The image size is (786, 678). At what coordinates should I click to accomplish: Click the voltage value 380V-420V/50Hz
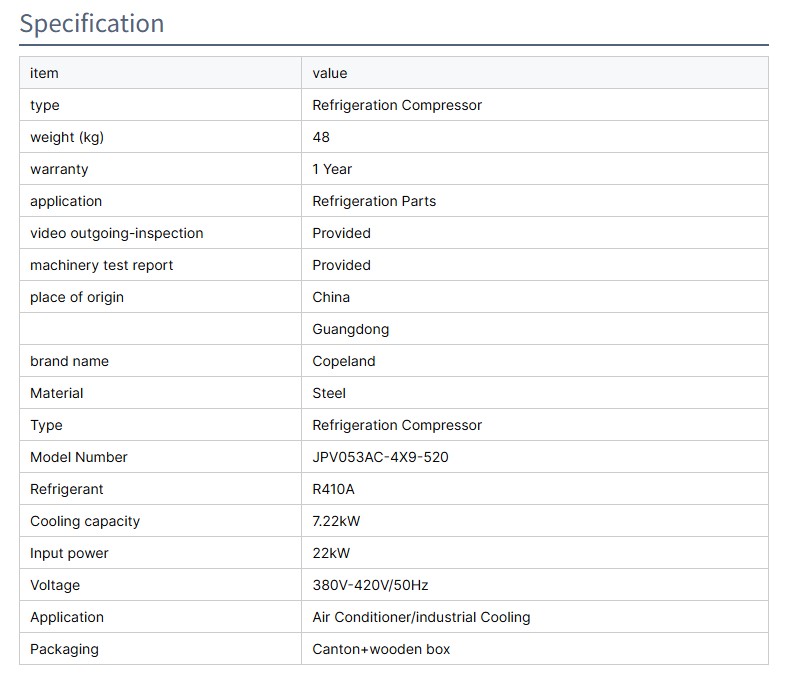[x=370, y=585]
